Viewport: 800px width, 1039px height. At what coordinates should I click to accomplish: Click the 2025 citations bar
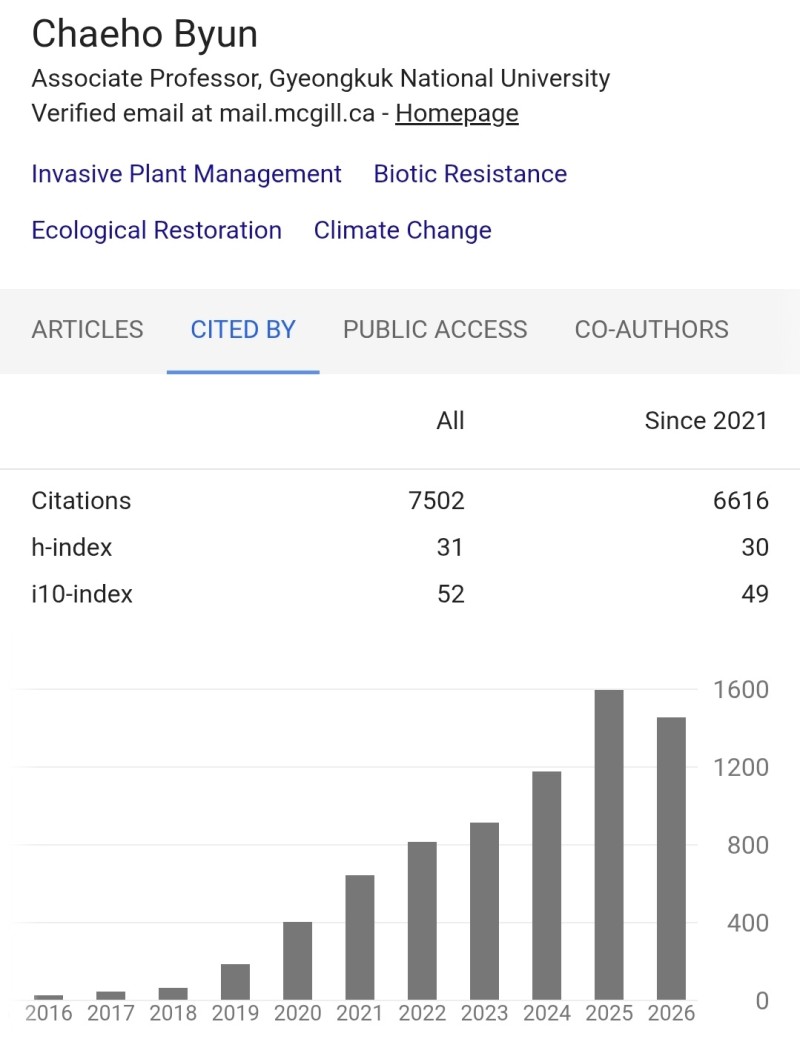tap(609, 845)
